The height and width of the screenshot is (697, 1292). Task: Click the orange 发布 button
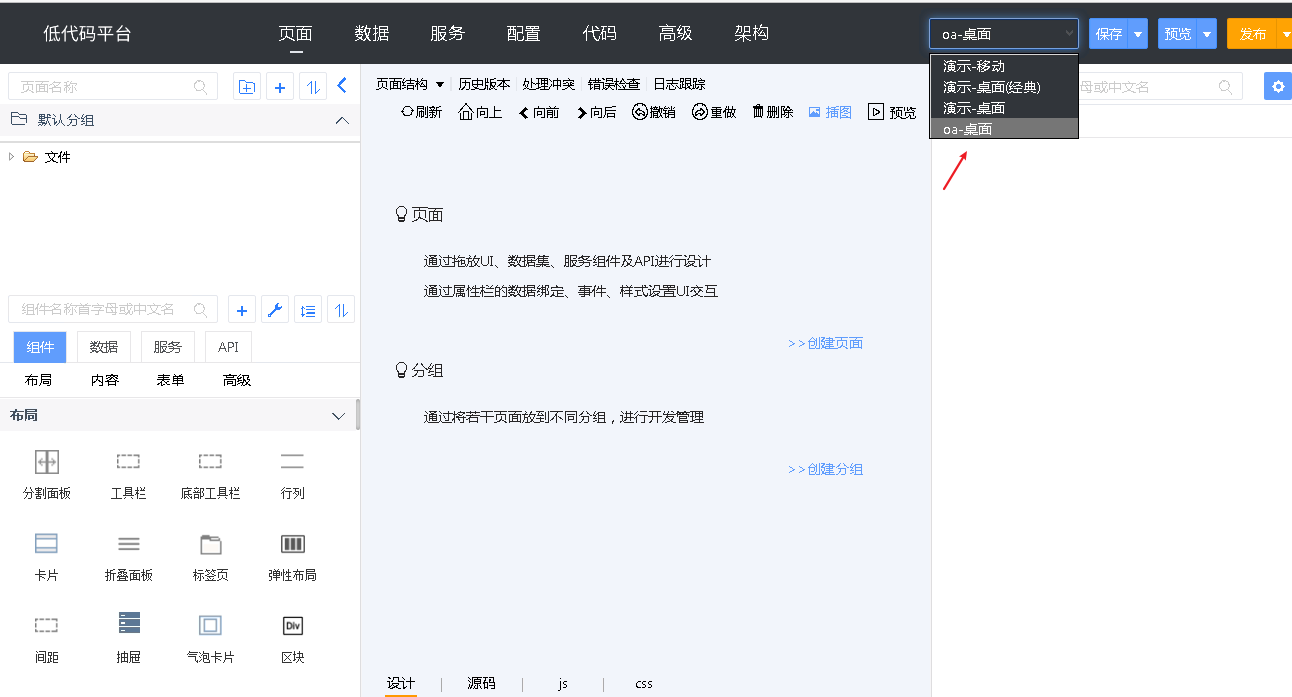click(x=1253, y=33)
